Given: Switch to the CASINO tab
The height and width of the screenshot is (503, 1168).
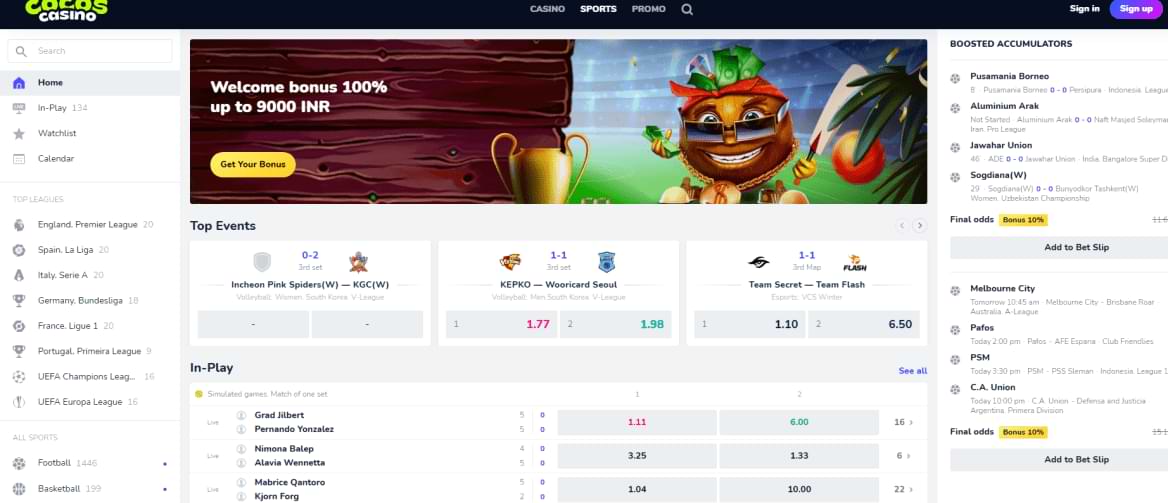Looking at the screenshot, I should [x=548, y=9].
